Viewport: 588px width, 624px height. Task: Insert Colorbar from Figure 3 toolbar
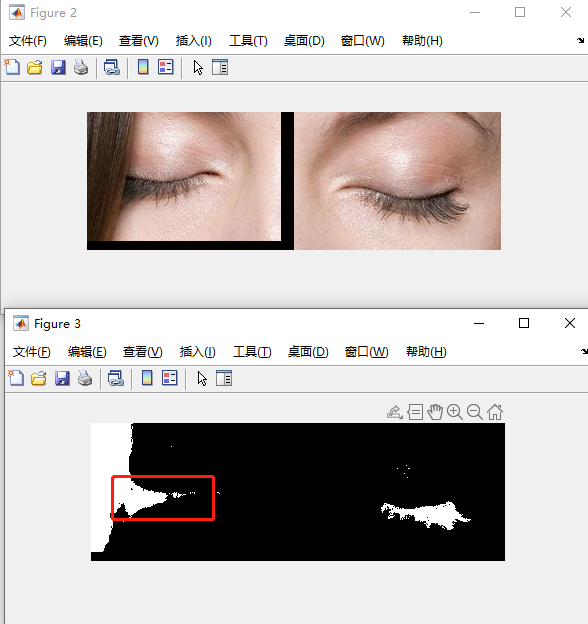(147, 378)
